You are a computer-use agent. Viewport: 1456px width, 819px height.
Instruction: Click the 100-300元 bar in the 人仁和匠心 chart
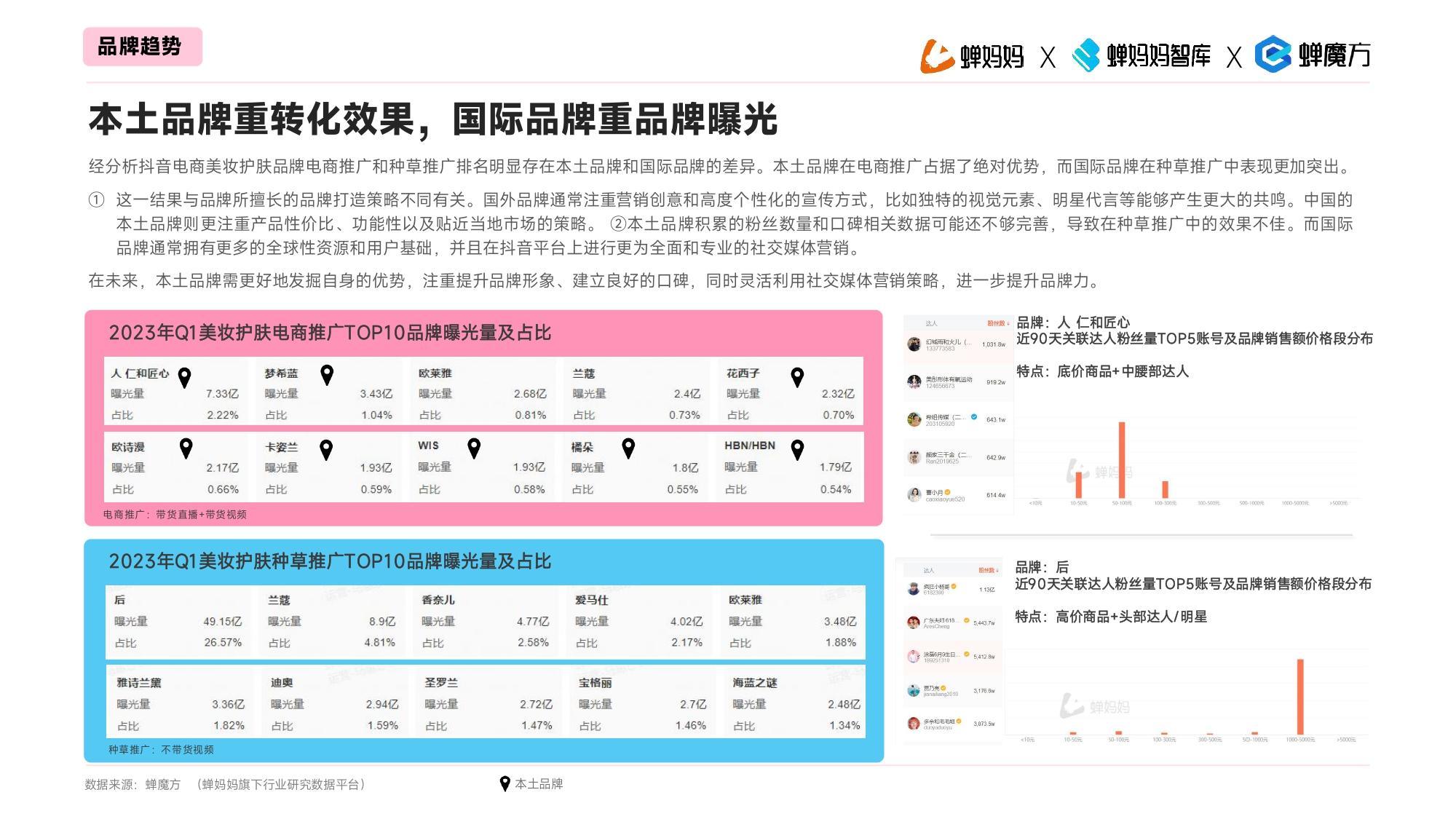[x=1165, y=490]
